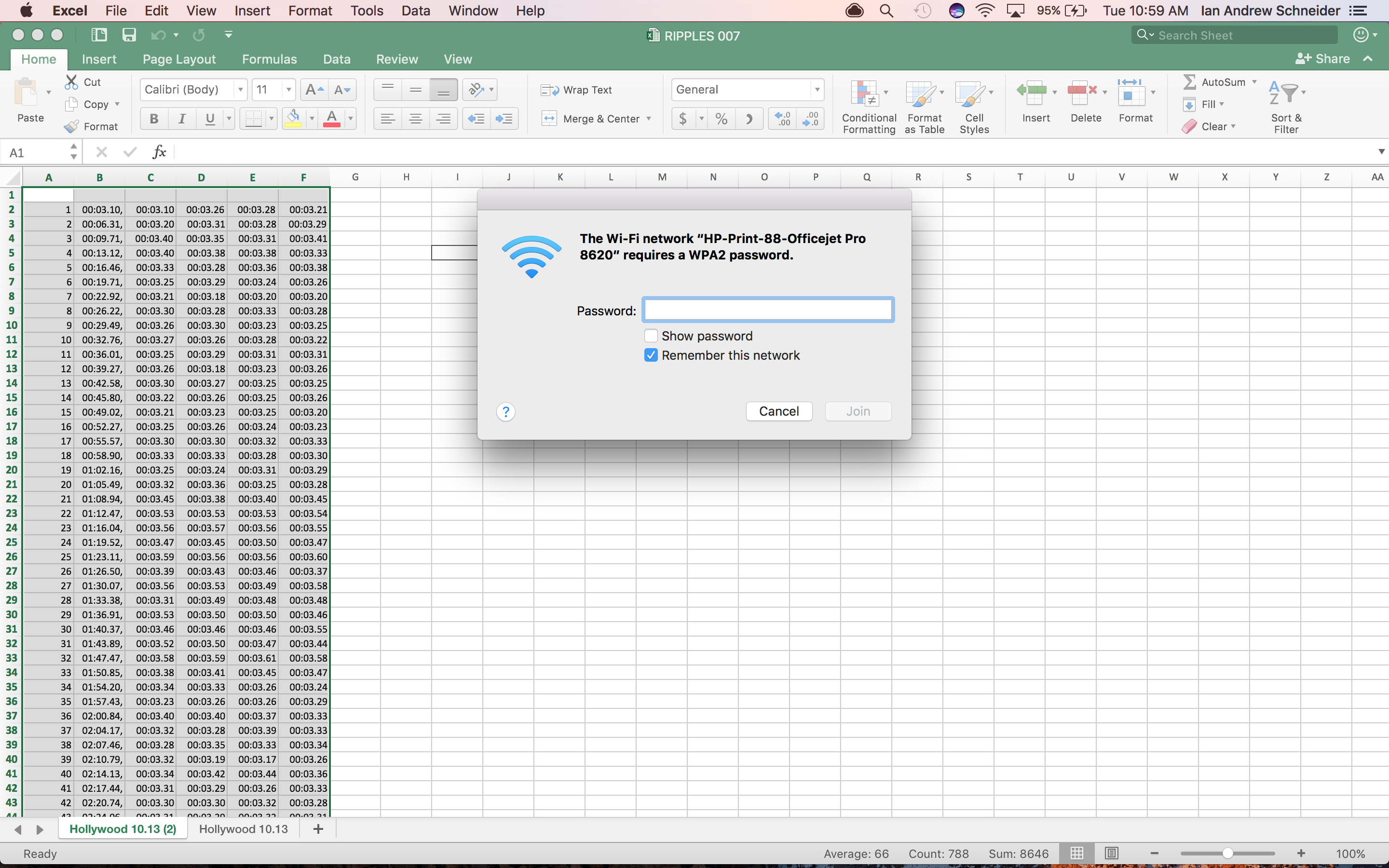Expand the font size dropdown arrow

pyautogui.click(x=289, y=90)
